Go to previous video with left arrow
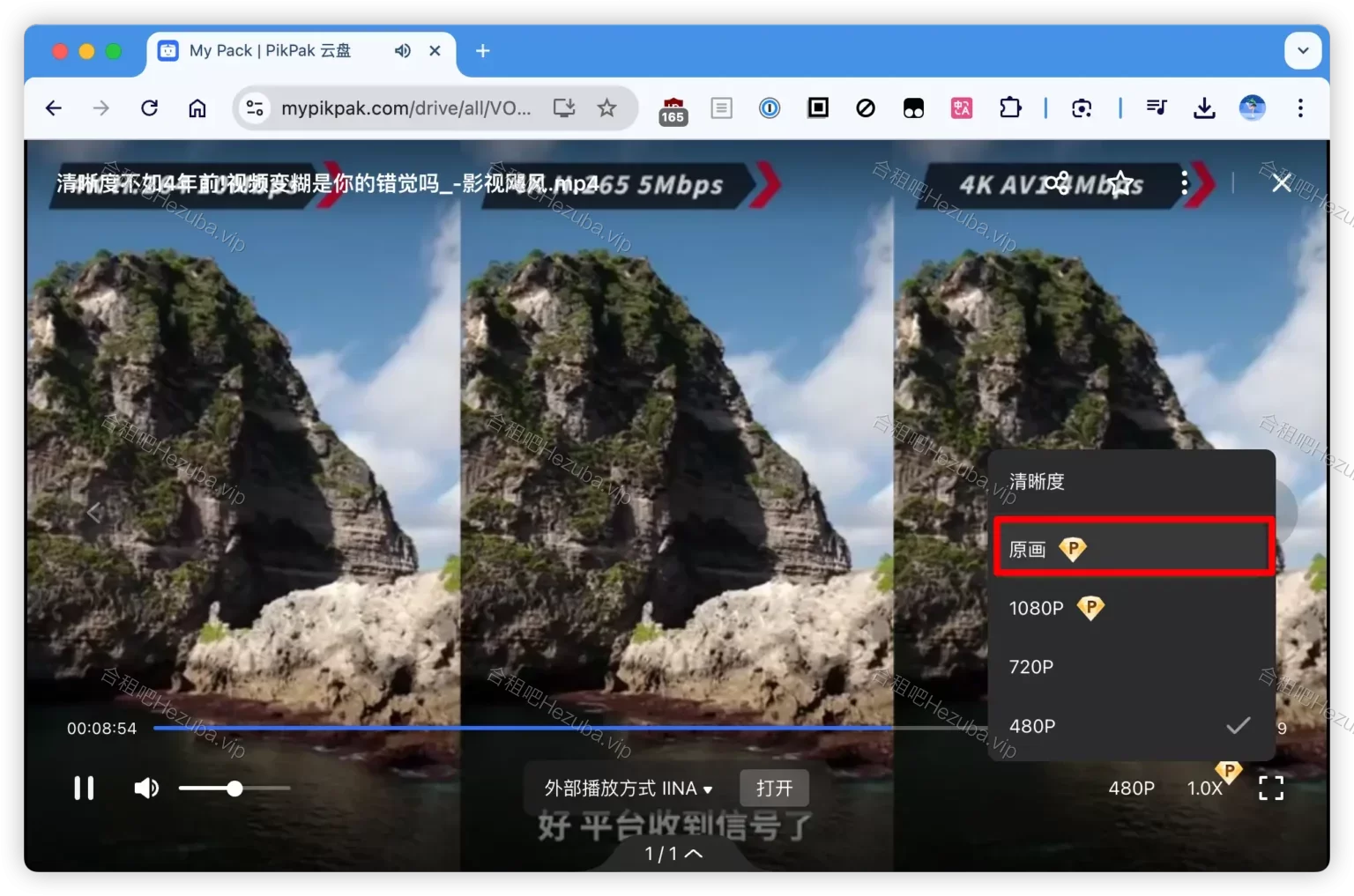 coord(94,512)
